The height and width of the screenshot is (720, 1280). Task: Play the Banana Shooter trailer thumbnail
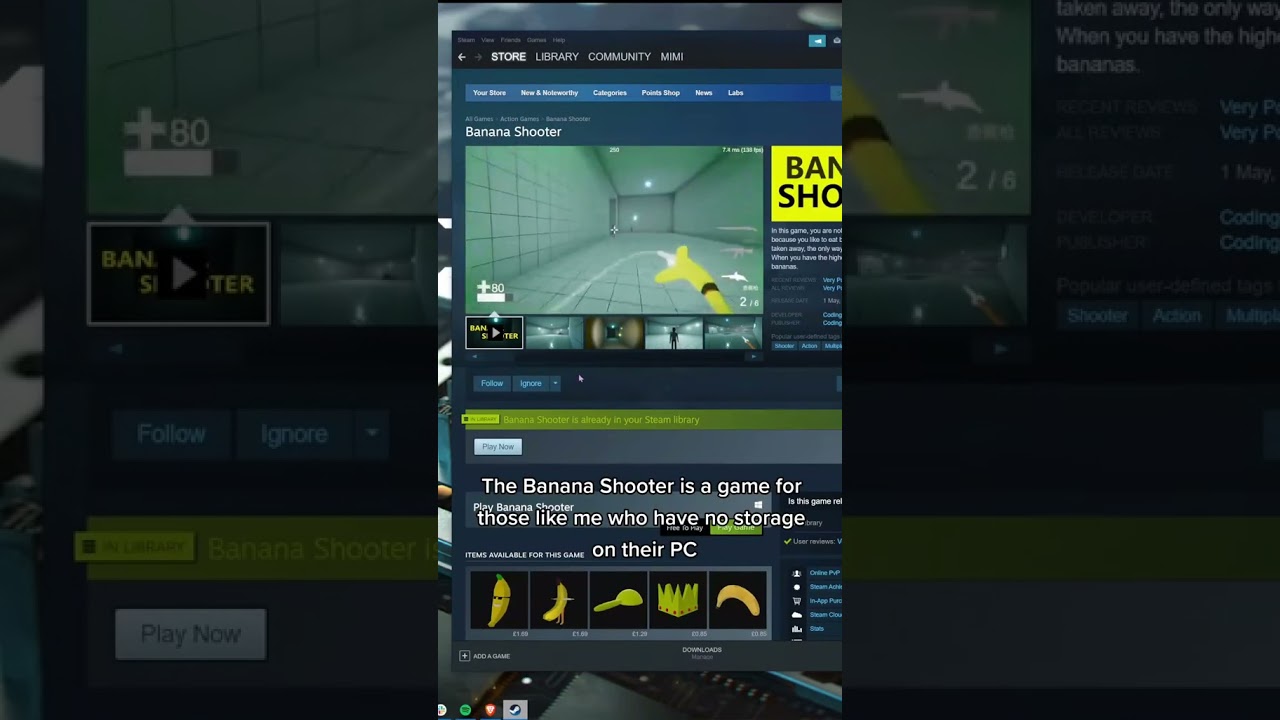coord(494,333)
